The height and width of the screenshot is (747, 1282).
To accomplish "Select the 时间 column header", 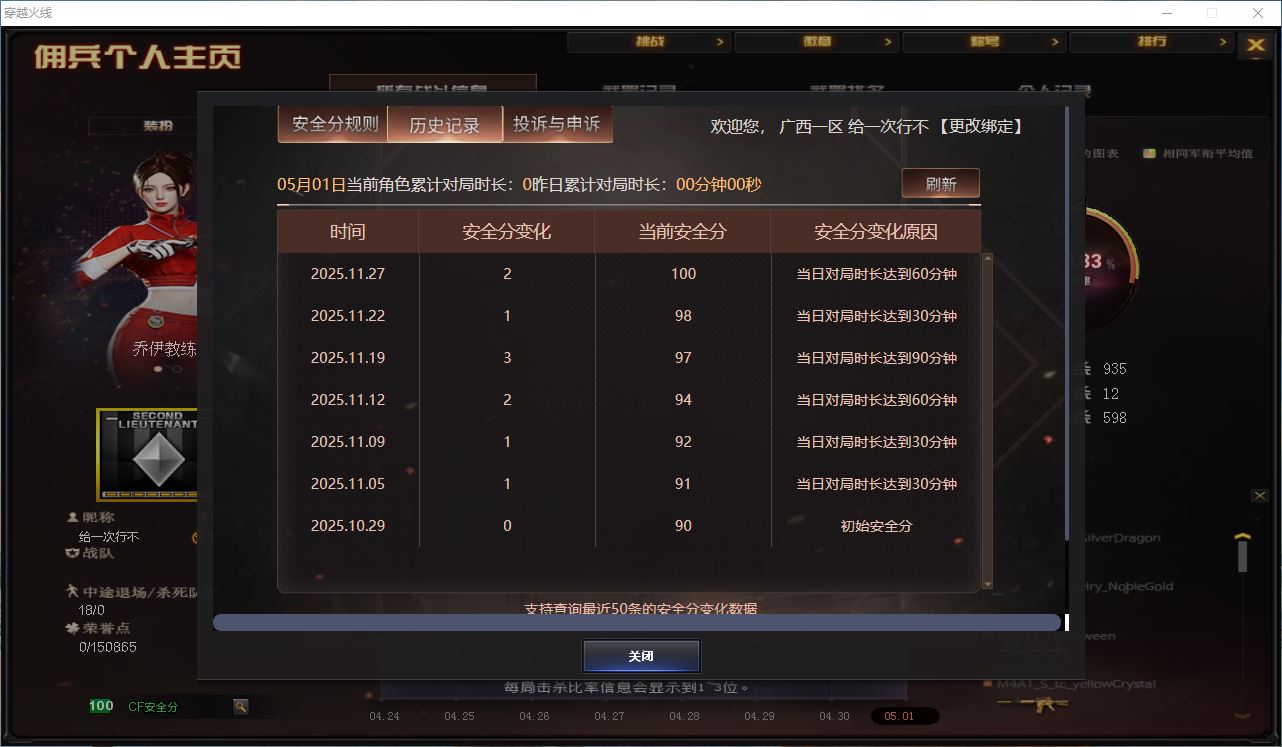I will pos(348,232).
